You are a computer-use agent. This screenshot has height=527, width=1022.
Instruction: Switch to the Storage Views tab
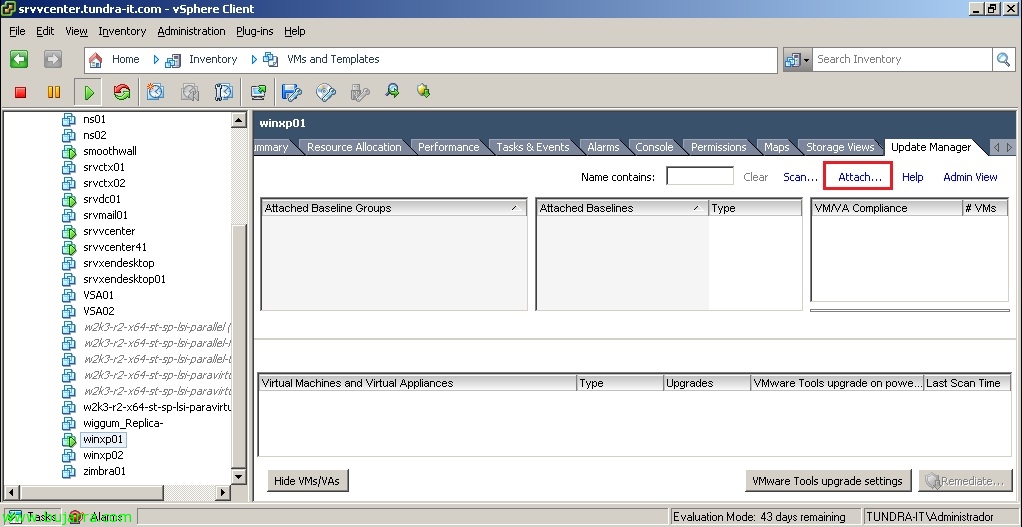[840, 147]
